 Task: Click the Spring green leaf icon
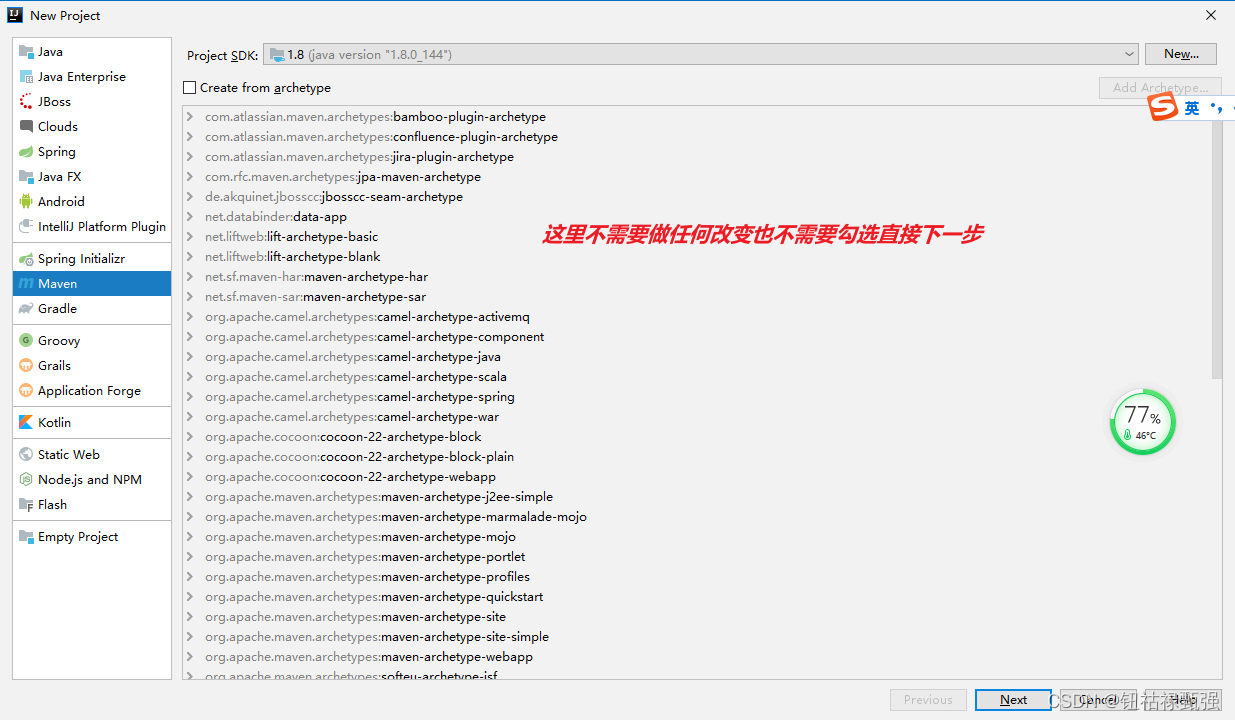[x=27, y=152]
